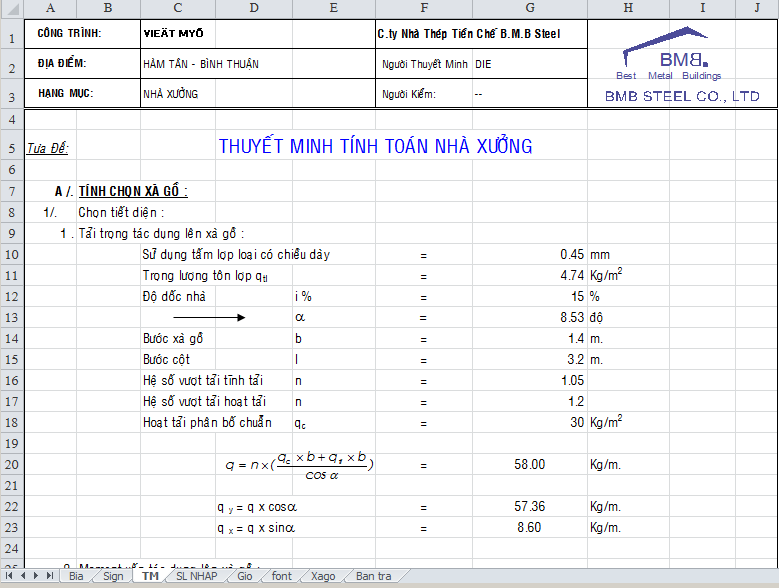Screen dimensions: 779x588
Task: Select the 8.60 result cell
Action: (530, 527)
